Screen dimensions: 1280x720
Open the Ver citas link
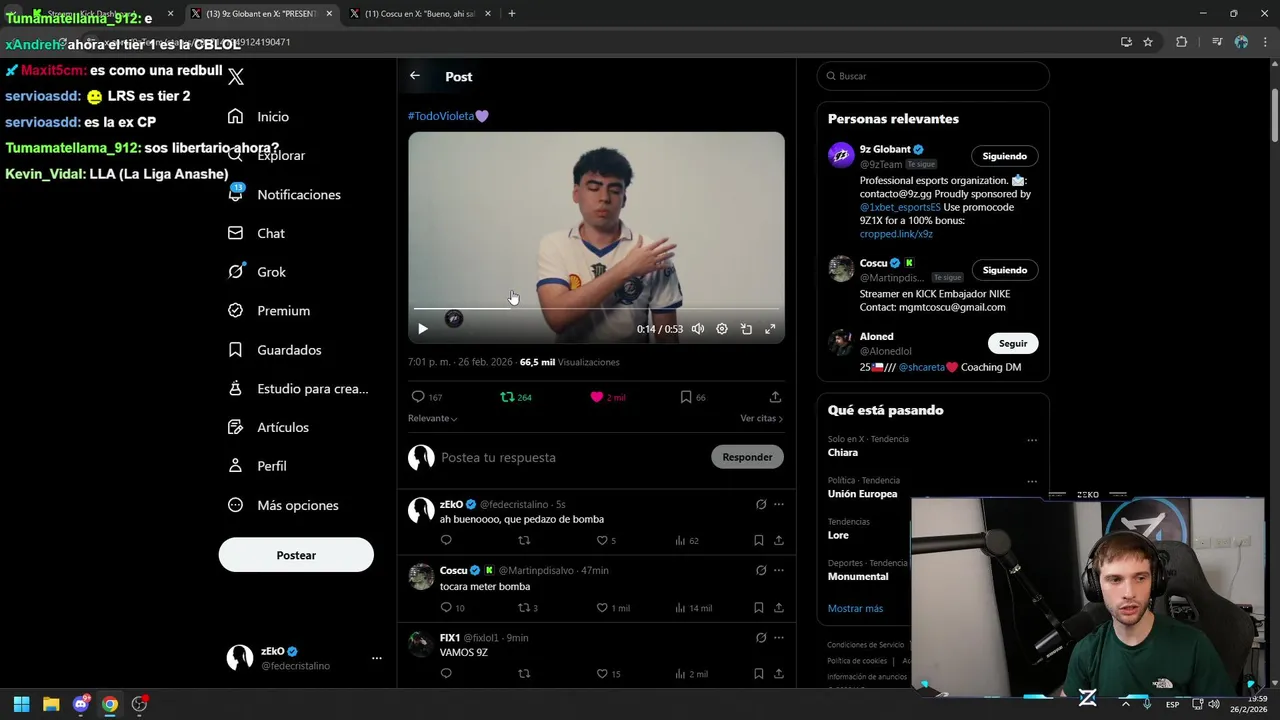pos(762,418)
